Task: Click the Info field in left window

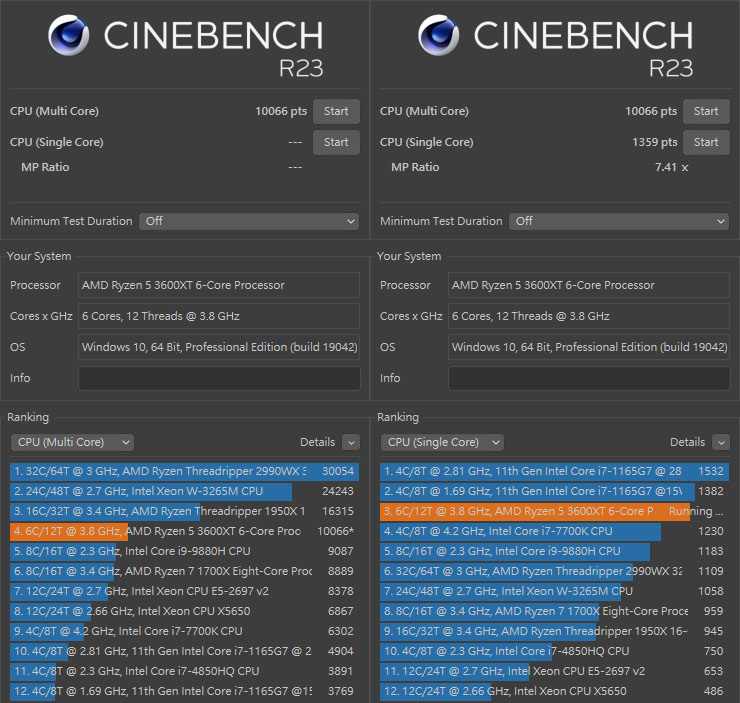Action: (x=219, y=378)
